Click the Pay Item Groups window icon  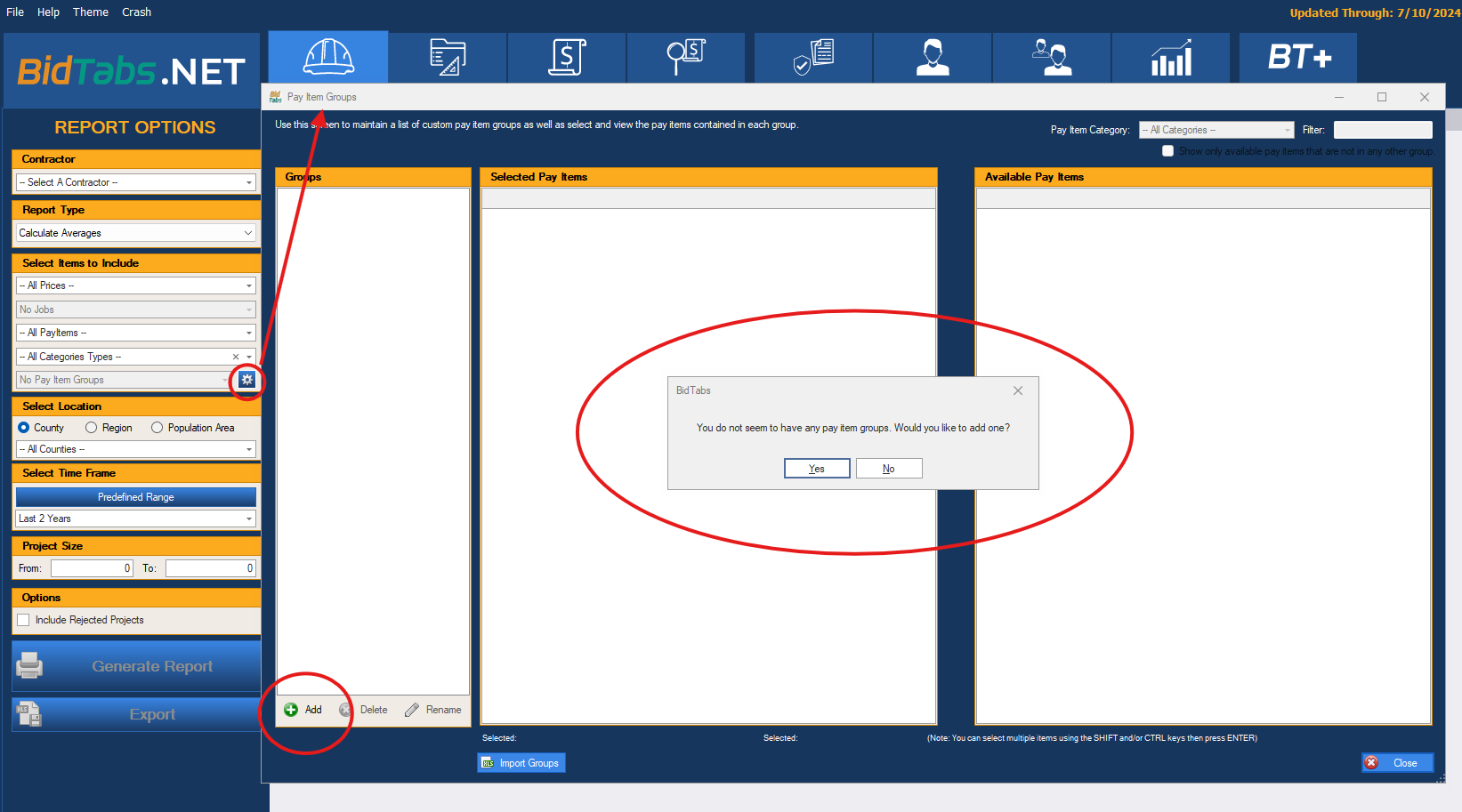click(276, 97)
